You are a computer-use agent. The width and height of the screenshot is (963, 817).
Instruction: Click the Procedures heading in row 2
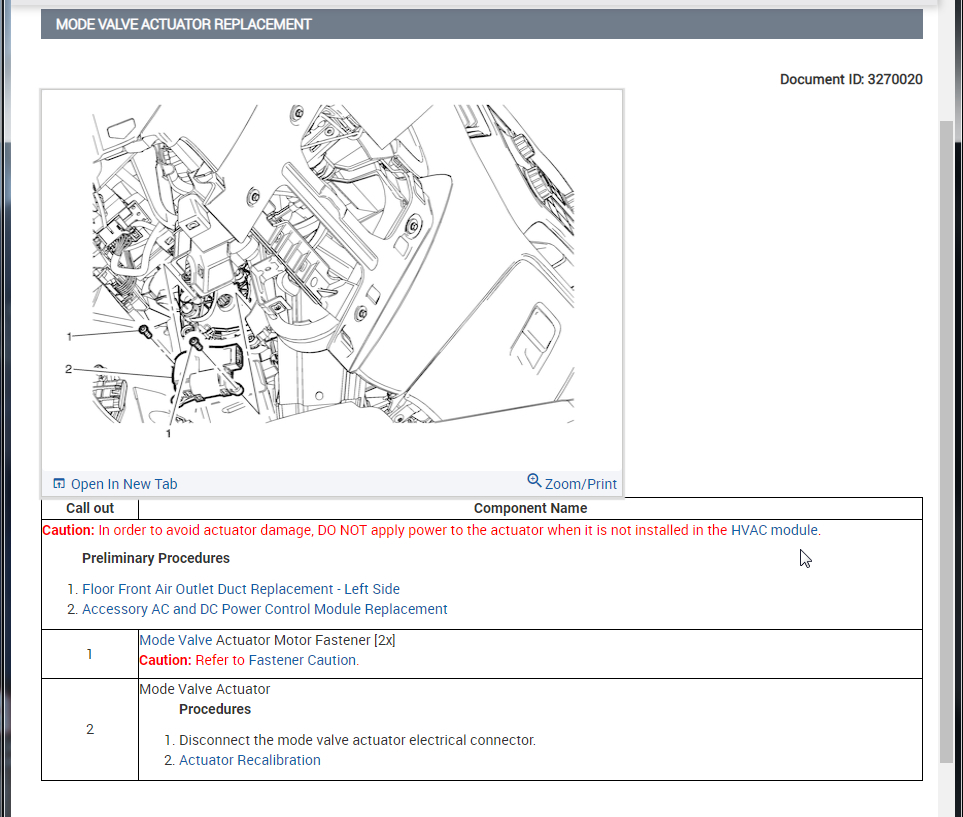(215, 710)
